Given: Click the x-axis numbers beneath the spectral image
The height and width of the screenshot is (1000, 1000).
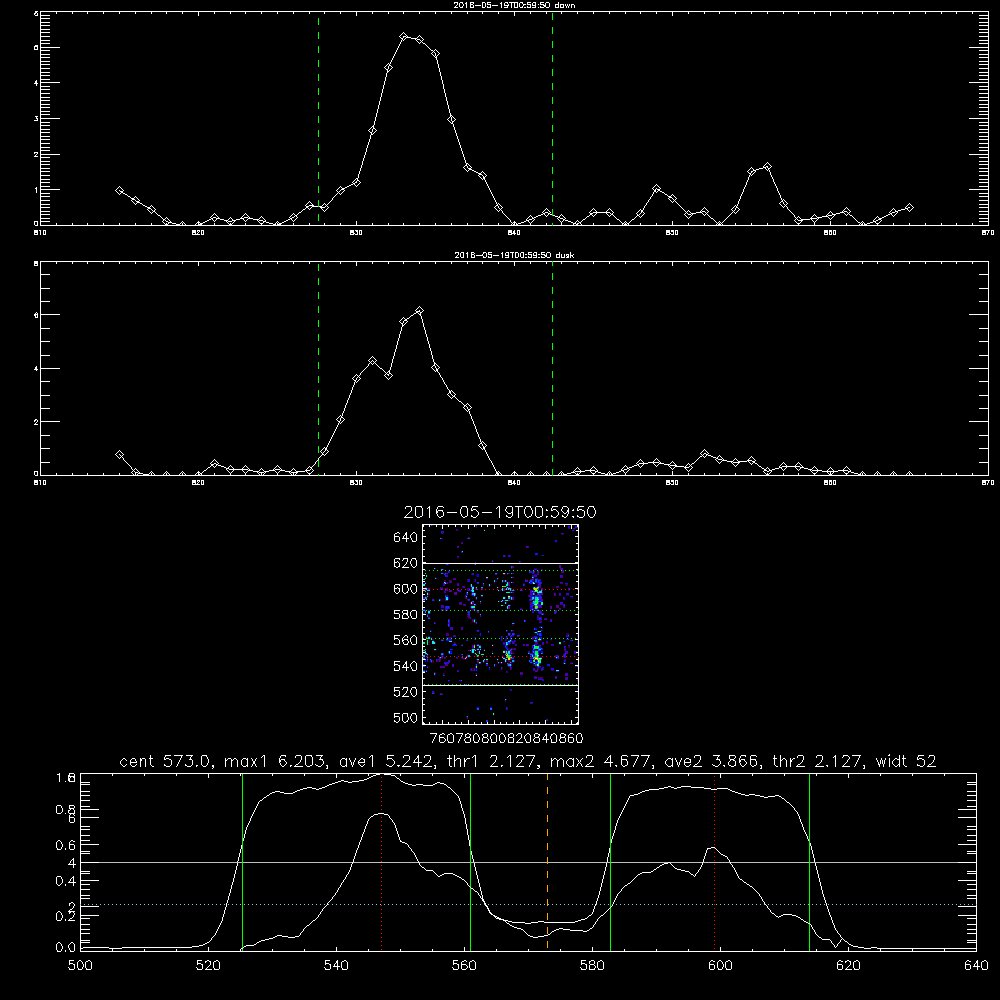Looking at the screenshot, I should click(x=507, y=738).
